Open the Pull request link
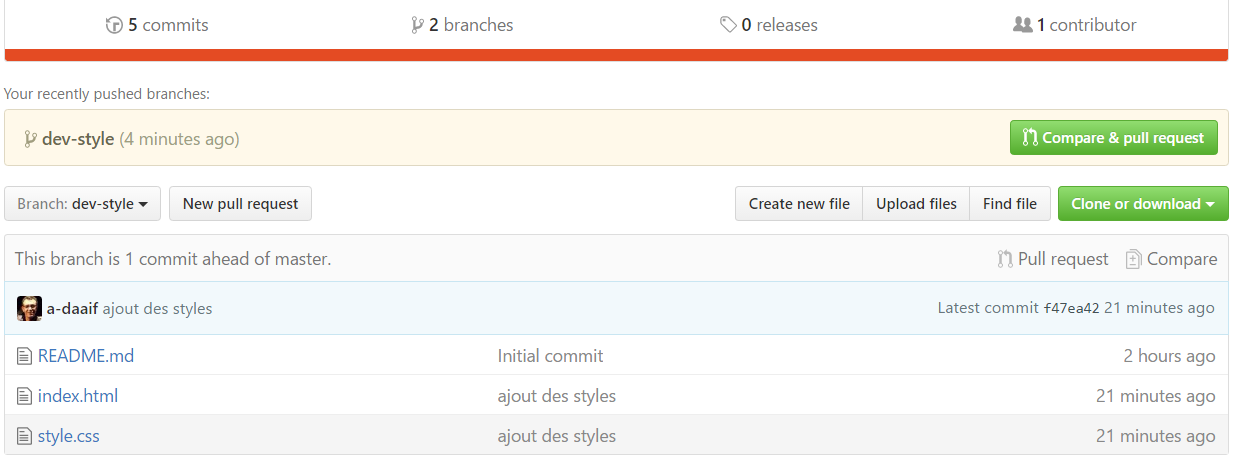The image size is (1233, 460). point(1062,260)
